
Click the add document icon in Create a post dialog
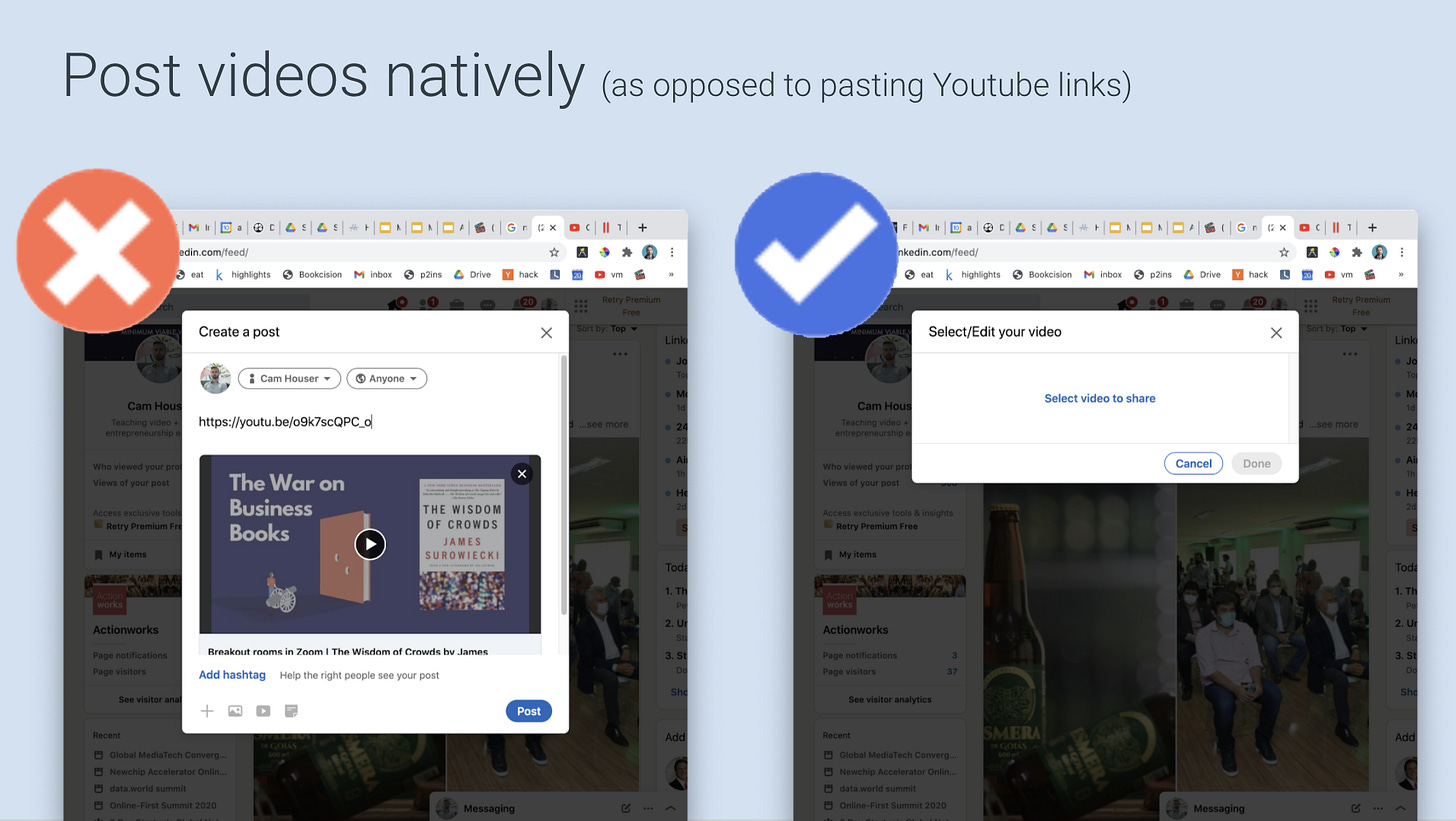(x=291, y=711)
